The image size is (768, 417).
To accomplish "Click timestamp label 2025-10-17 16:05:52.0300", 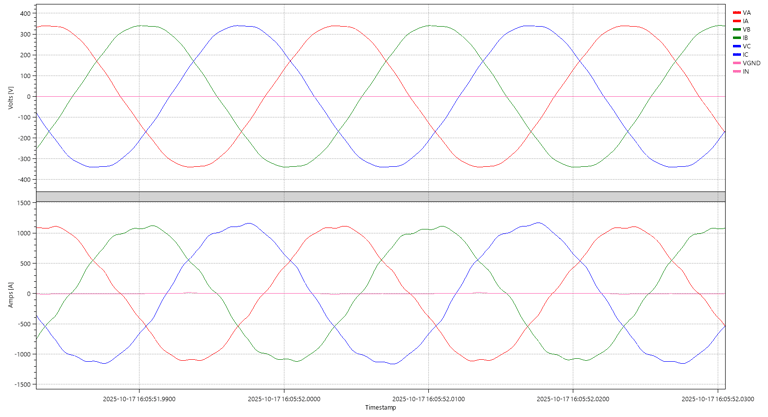I will pos(718,399).
